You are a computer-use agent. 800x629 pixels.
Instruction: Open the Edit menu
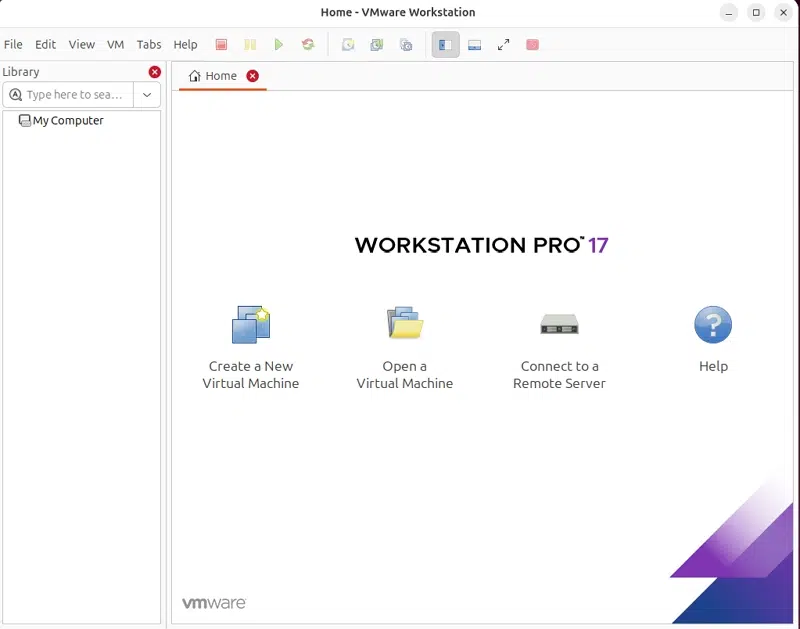(x=45, y=44)
